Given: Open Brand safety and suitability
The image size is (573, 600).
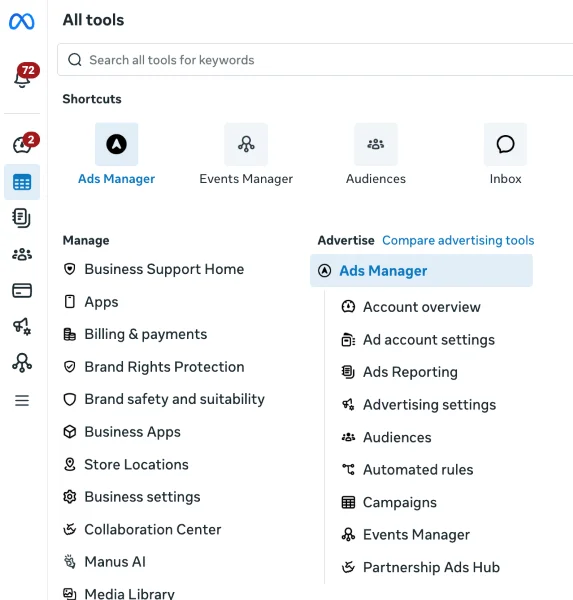Looking at the screenshot, I should tap(174, 399).
